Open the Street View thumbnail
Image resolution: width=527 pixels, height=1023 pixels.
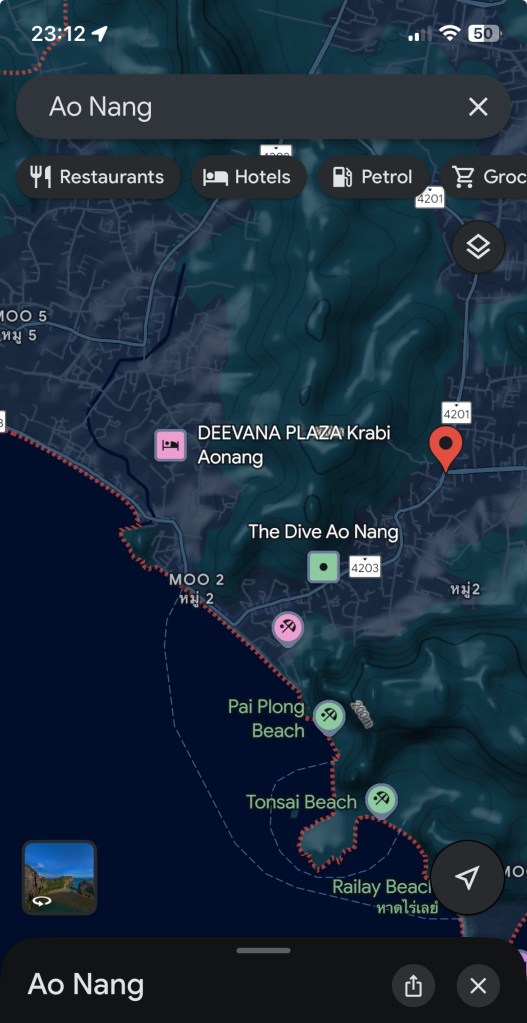59,878
